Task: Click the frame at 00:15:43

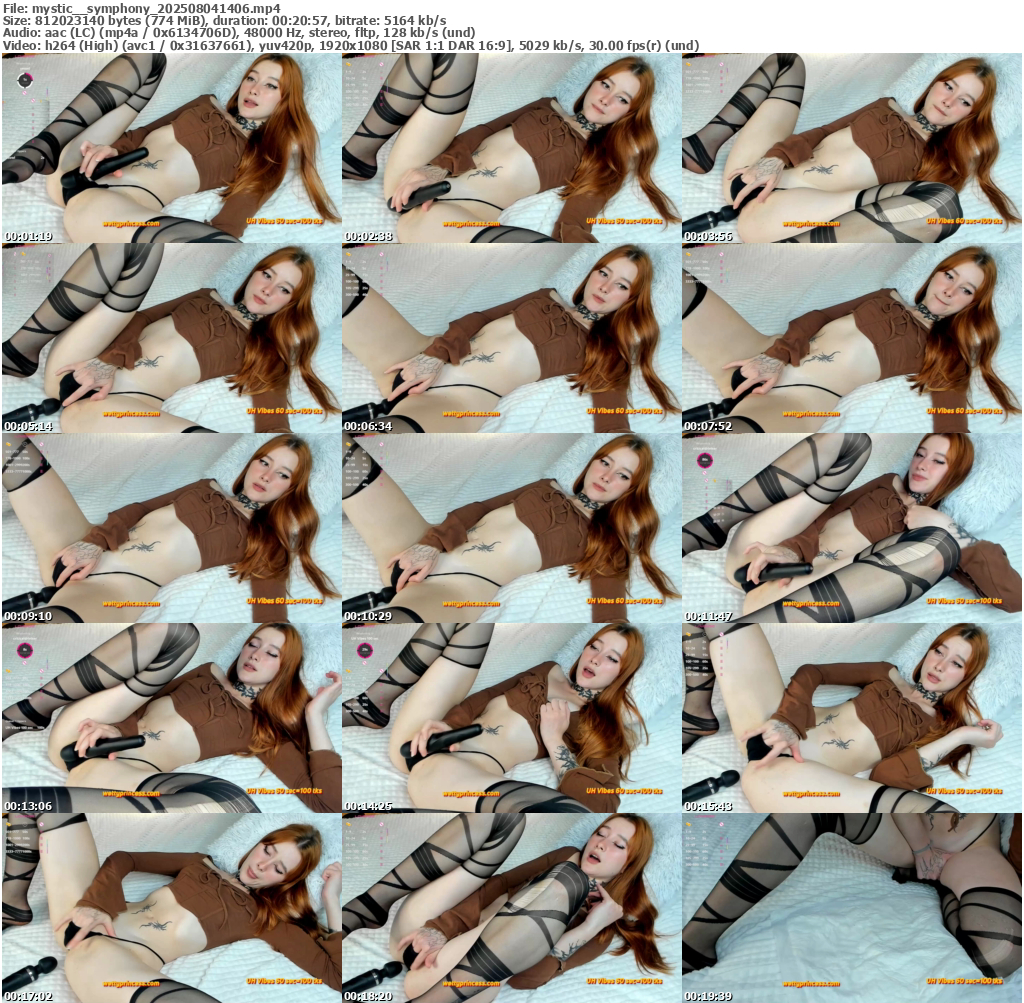Action: 851,718
